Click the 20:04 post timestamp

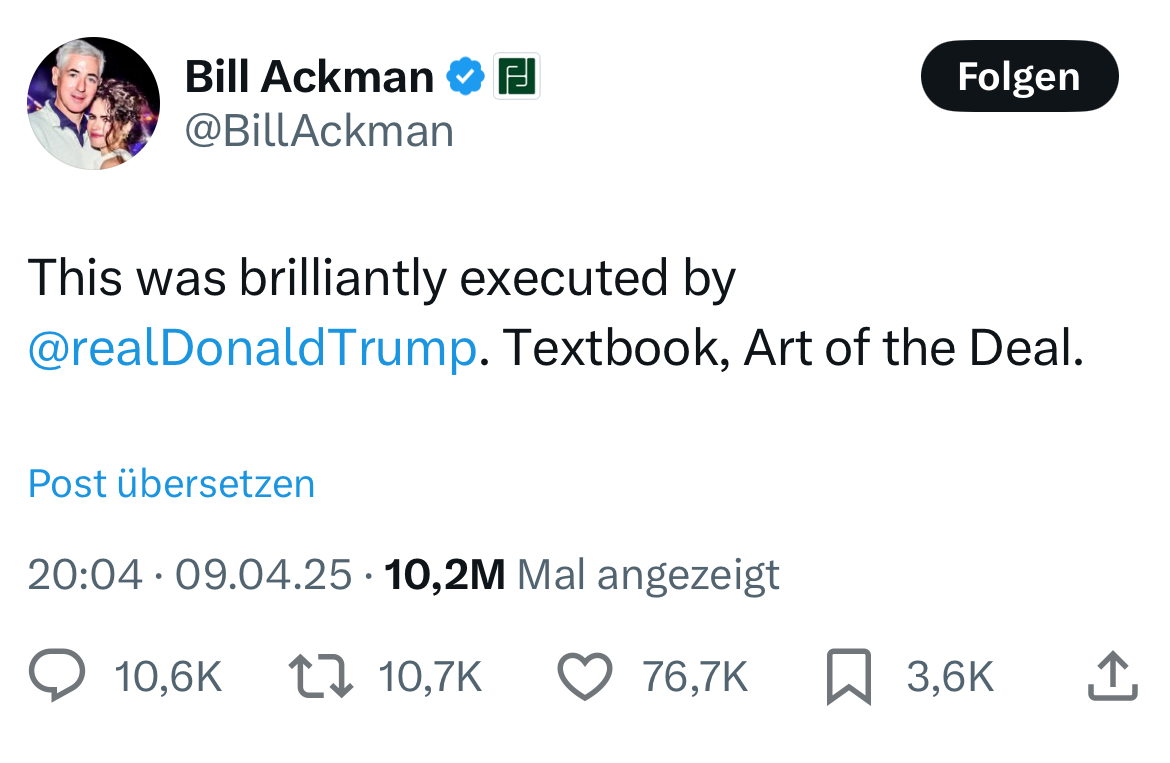[x=85, y=574]
